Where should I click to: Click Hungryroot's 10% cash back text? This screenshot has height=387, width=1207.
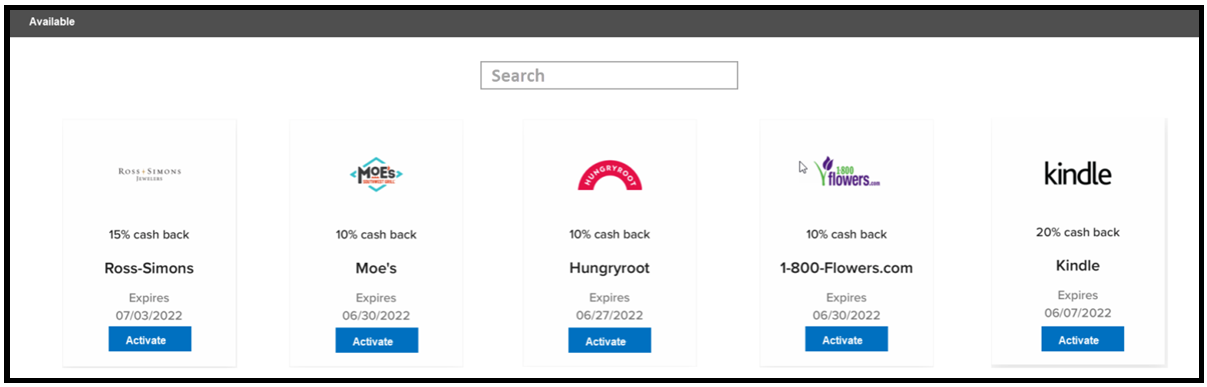(x=609, y=235)
